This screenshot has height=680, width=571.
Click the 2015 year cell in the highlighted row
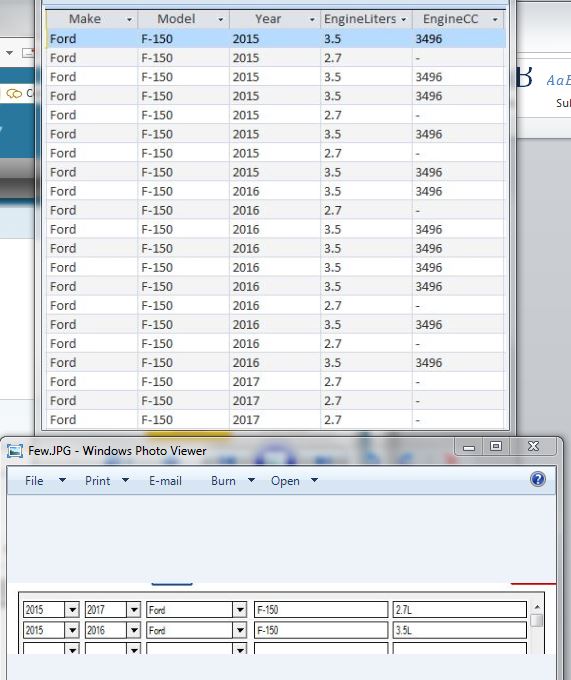tap(275, 39)
